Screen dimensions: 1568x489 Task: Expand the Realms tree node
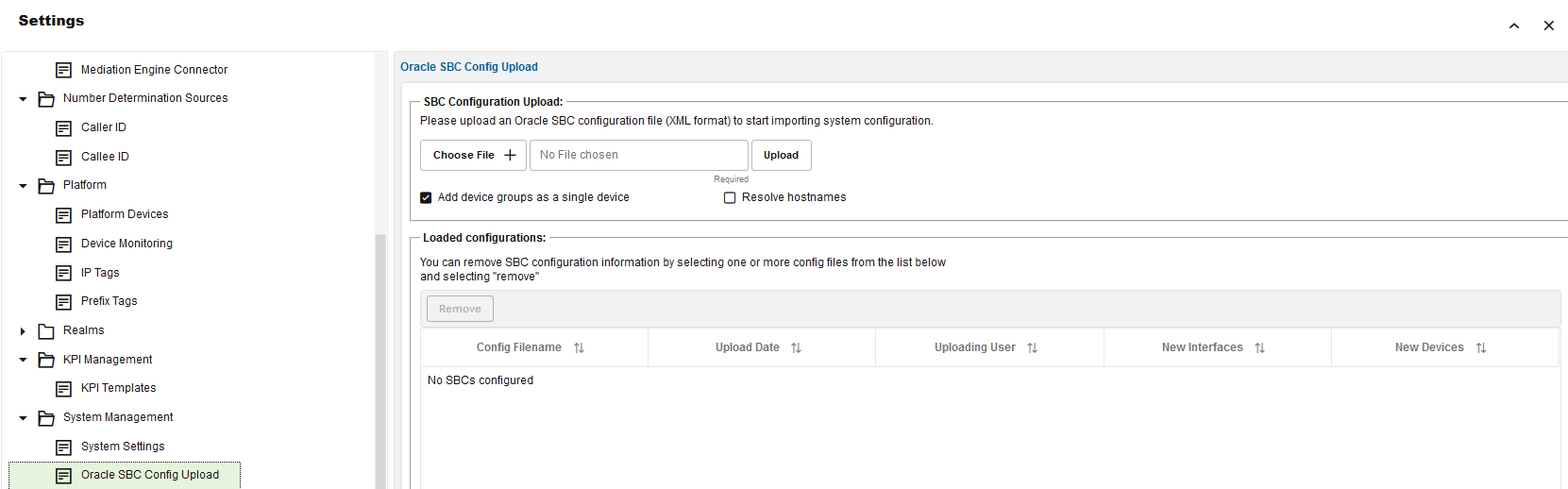coord(23,331)
